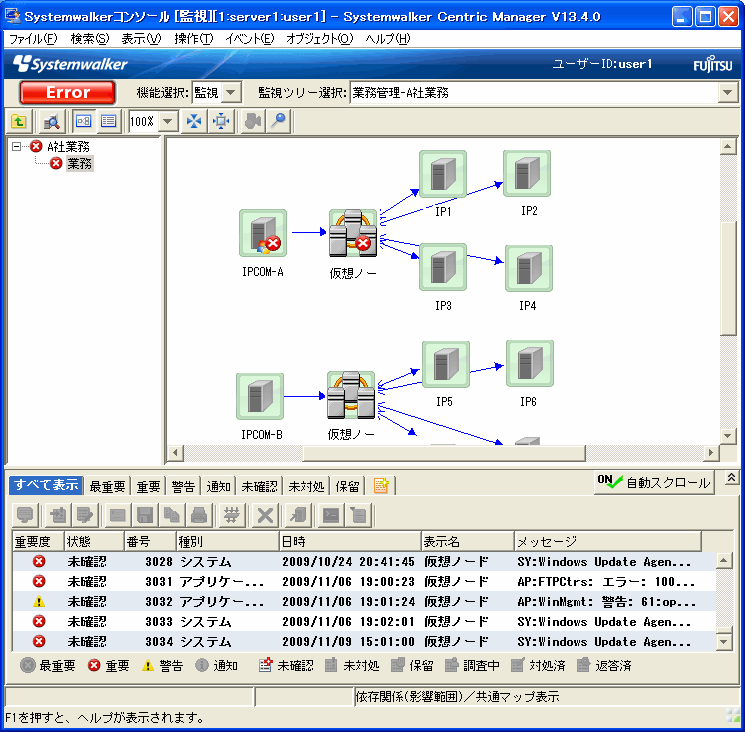The width and height of the screenshot is (745, 732).
Task: Sort by the 番号 column header
Action: tap(150, 541)
